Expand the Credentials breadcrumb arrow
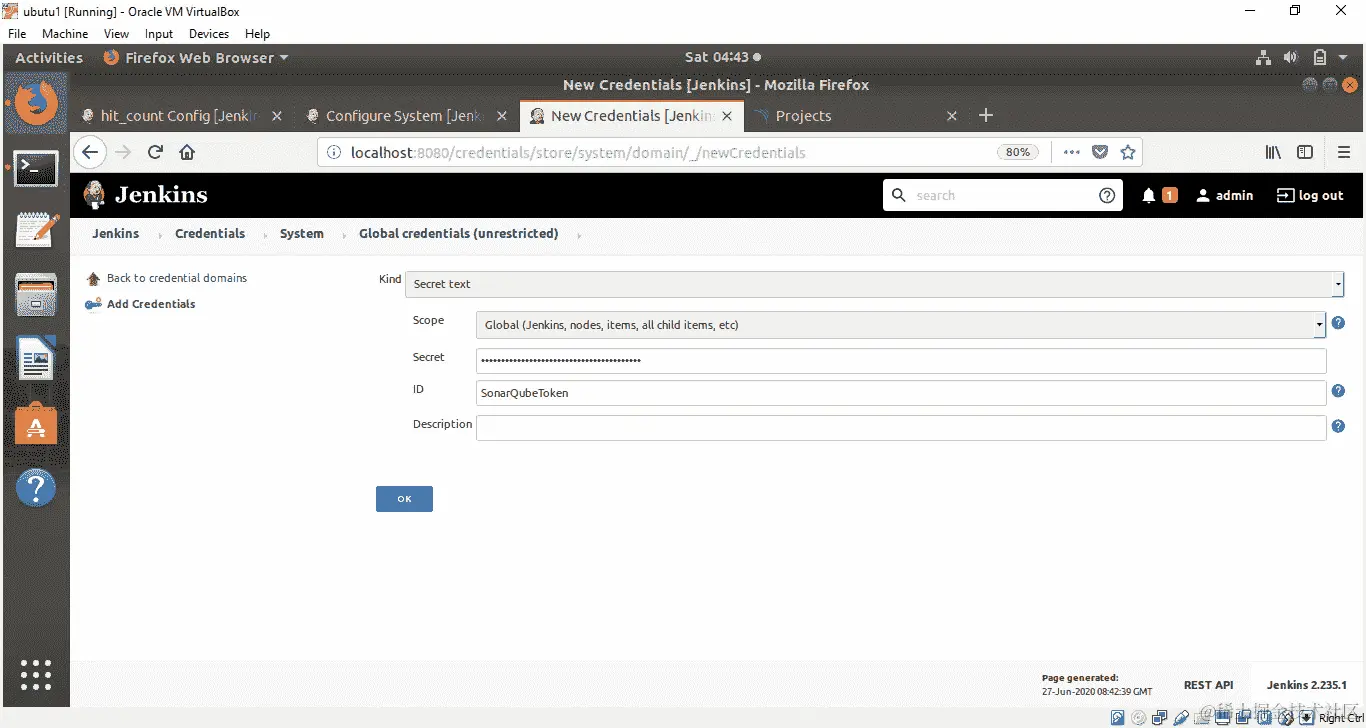 [264, 235]
